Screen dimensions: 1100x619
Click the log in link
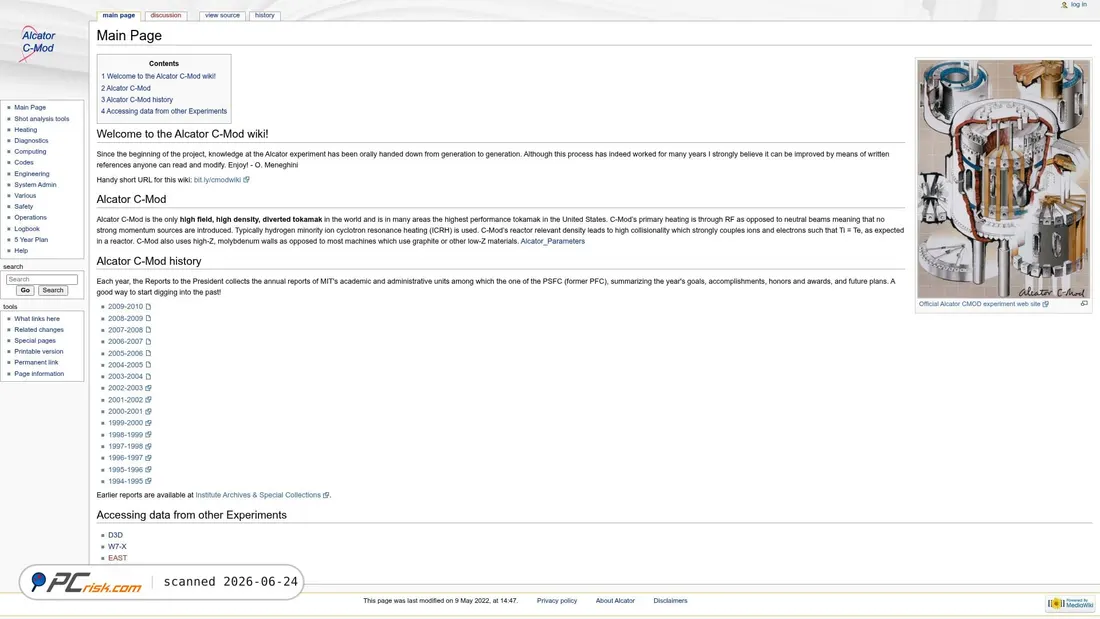click(x=1078, y=5)
